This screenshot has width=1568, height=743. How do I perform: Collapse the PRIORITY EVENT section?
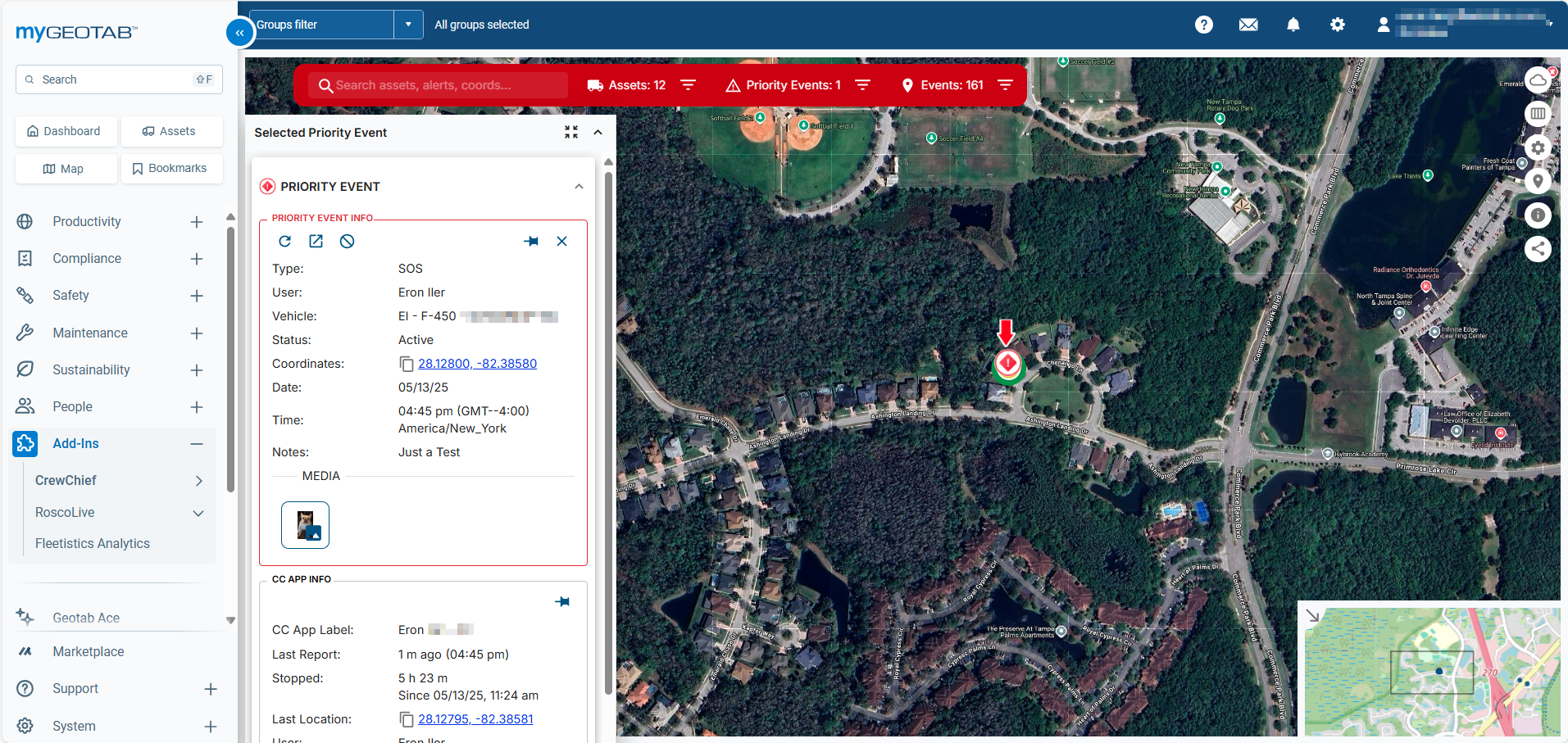coord(579,187)
